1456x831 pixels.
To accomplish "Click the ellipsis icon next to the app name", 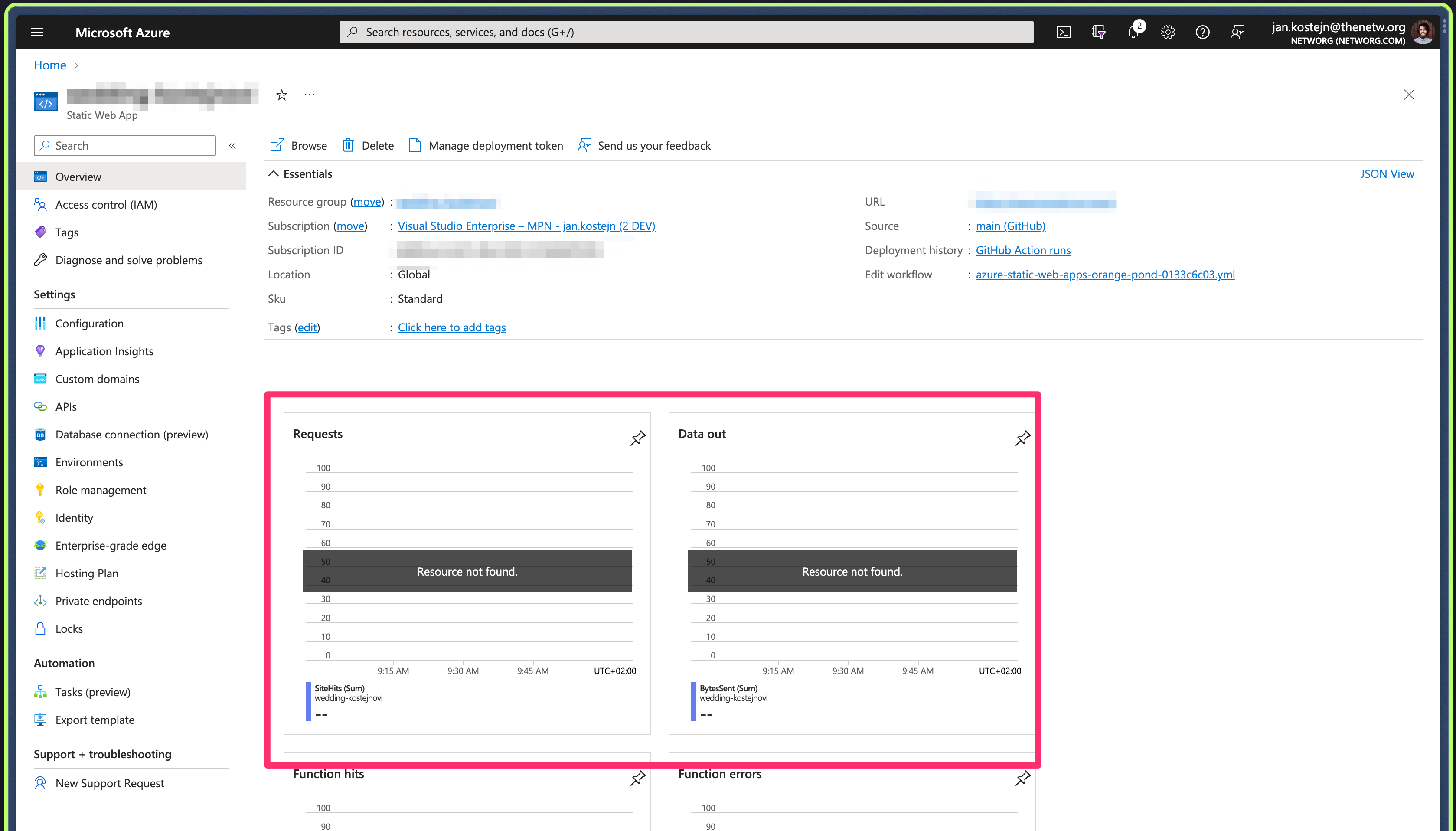I will pos(309,94).
